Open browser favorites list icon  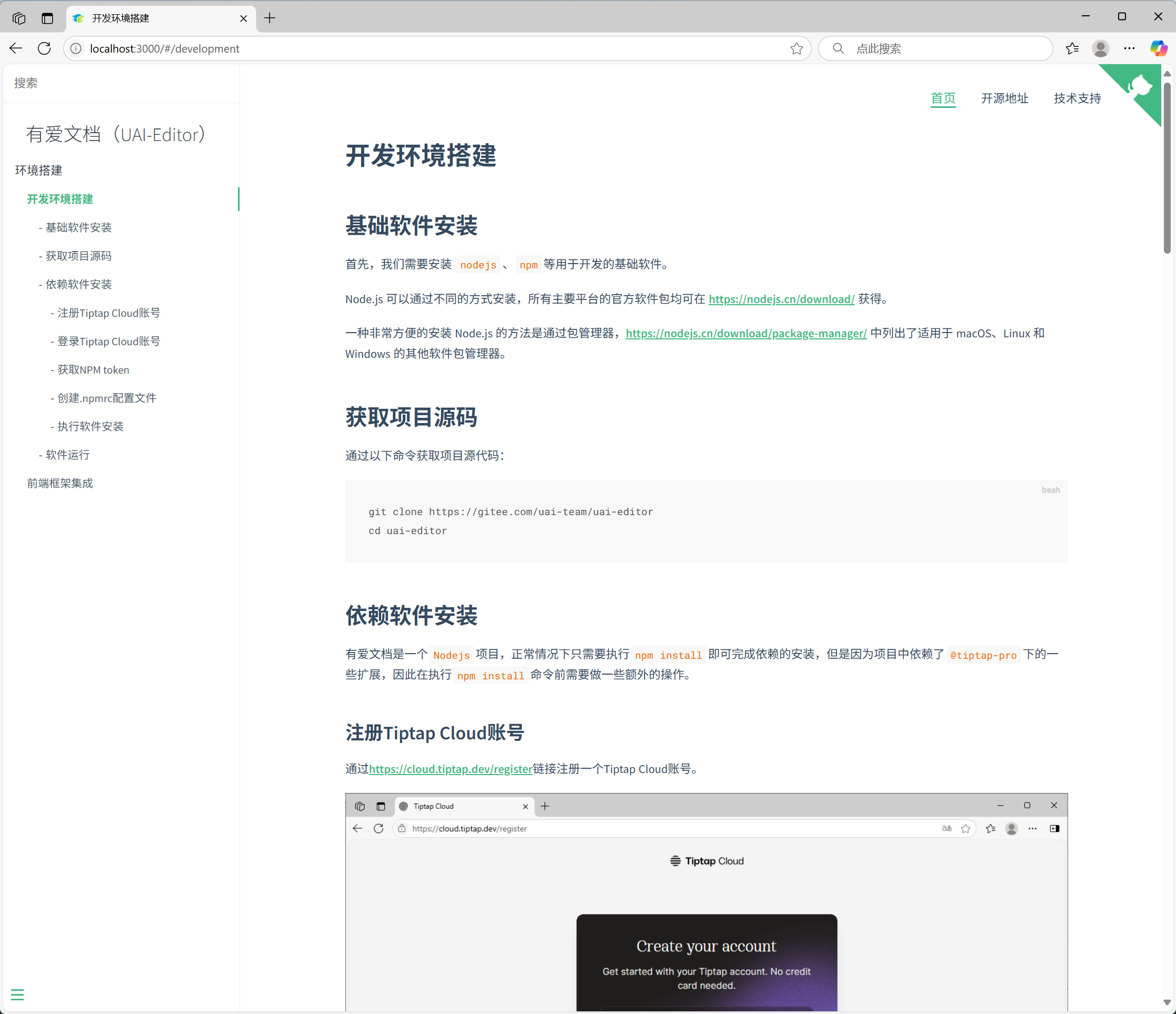tap(1072, 49)
